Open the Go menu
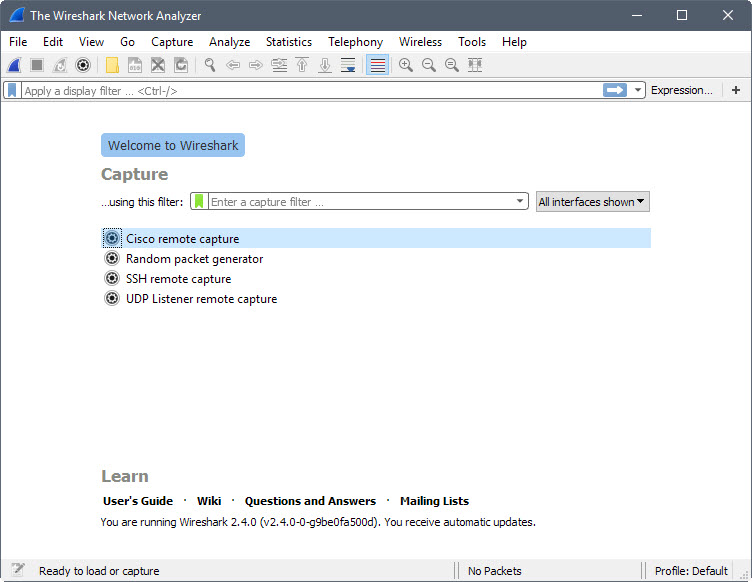This screenshot has height=582, width=752. [x=127, y=42]
